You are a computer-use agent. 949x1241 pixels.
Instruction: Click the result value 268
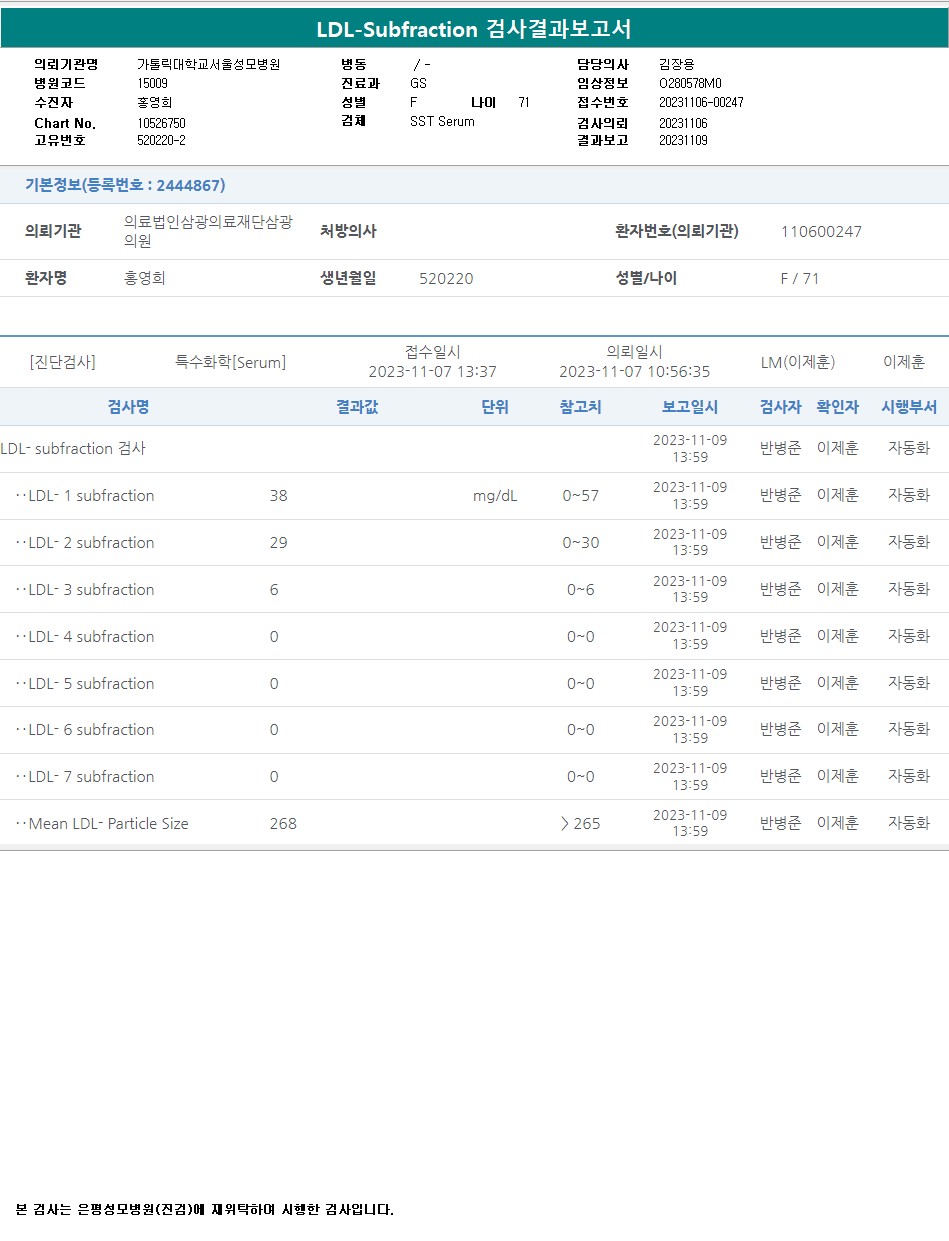[283, 824]
